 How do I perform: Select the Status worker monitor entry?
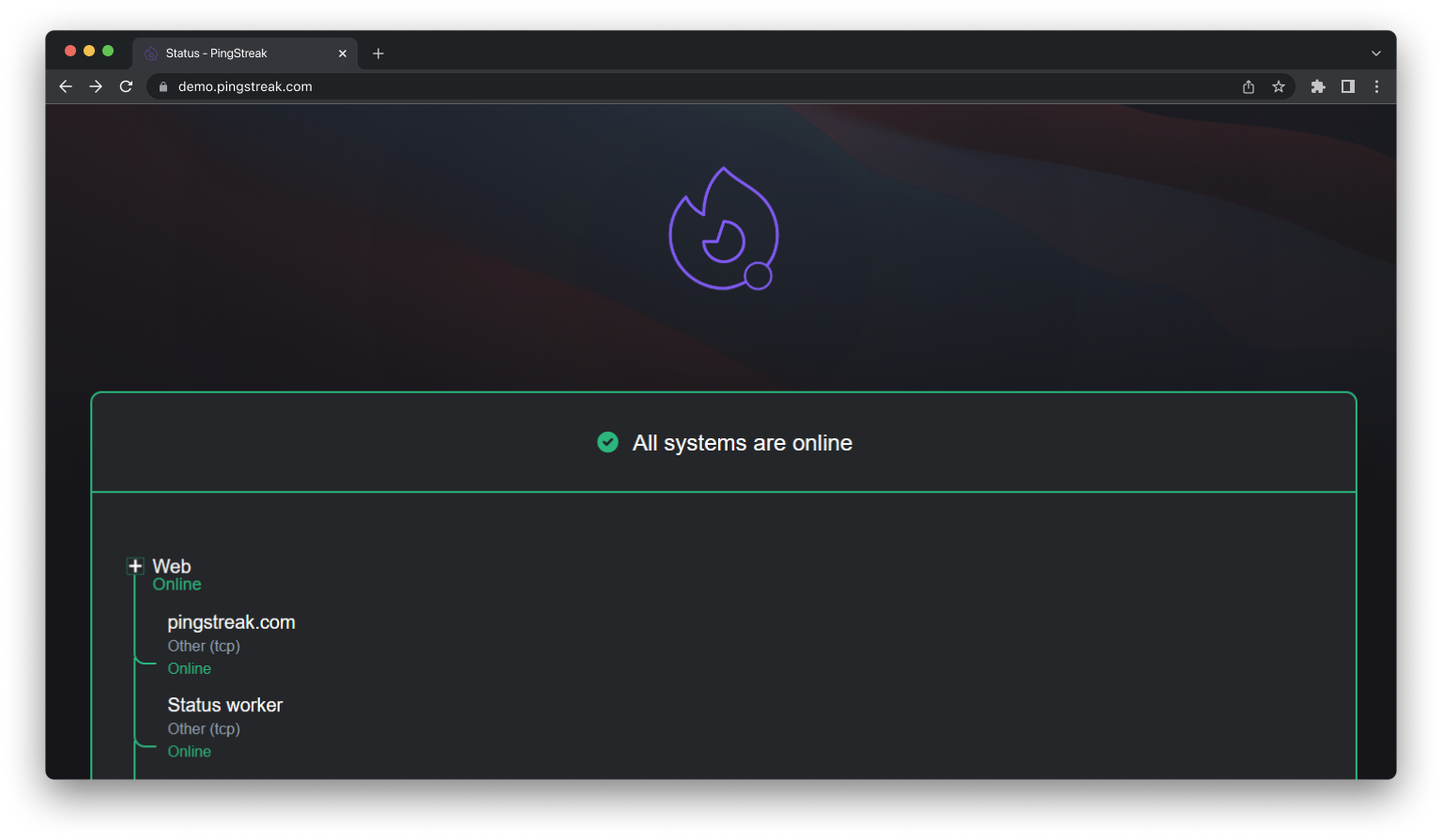coord(225,705)
